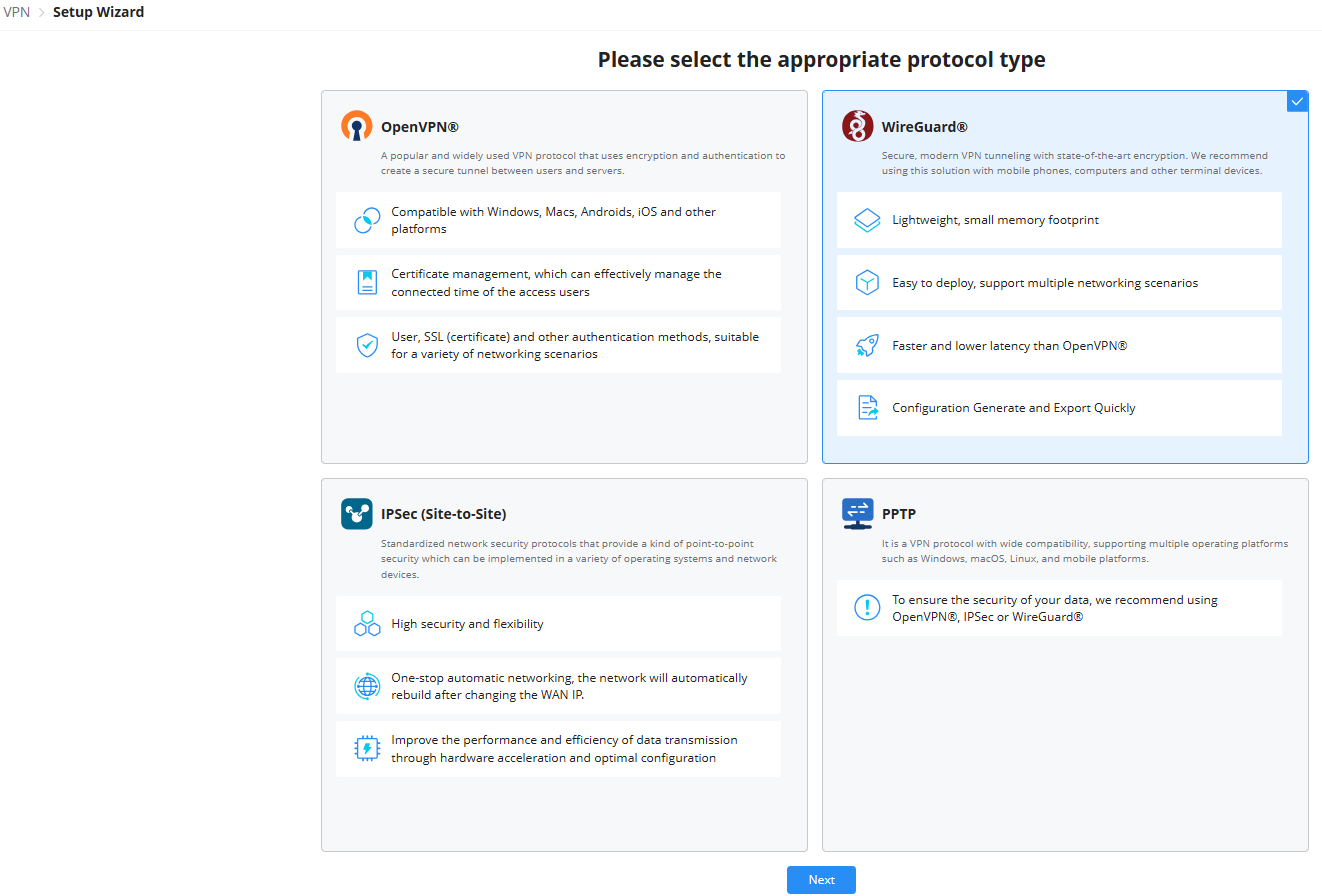Go back to VPN in breadcrumb
The image size is (1322, 896).
(17, 12)
